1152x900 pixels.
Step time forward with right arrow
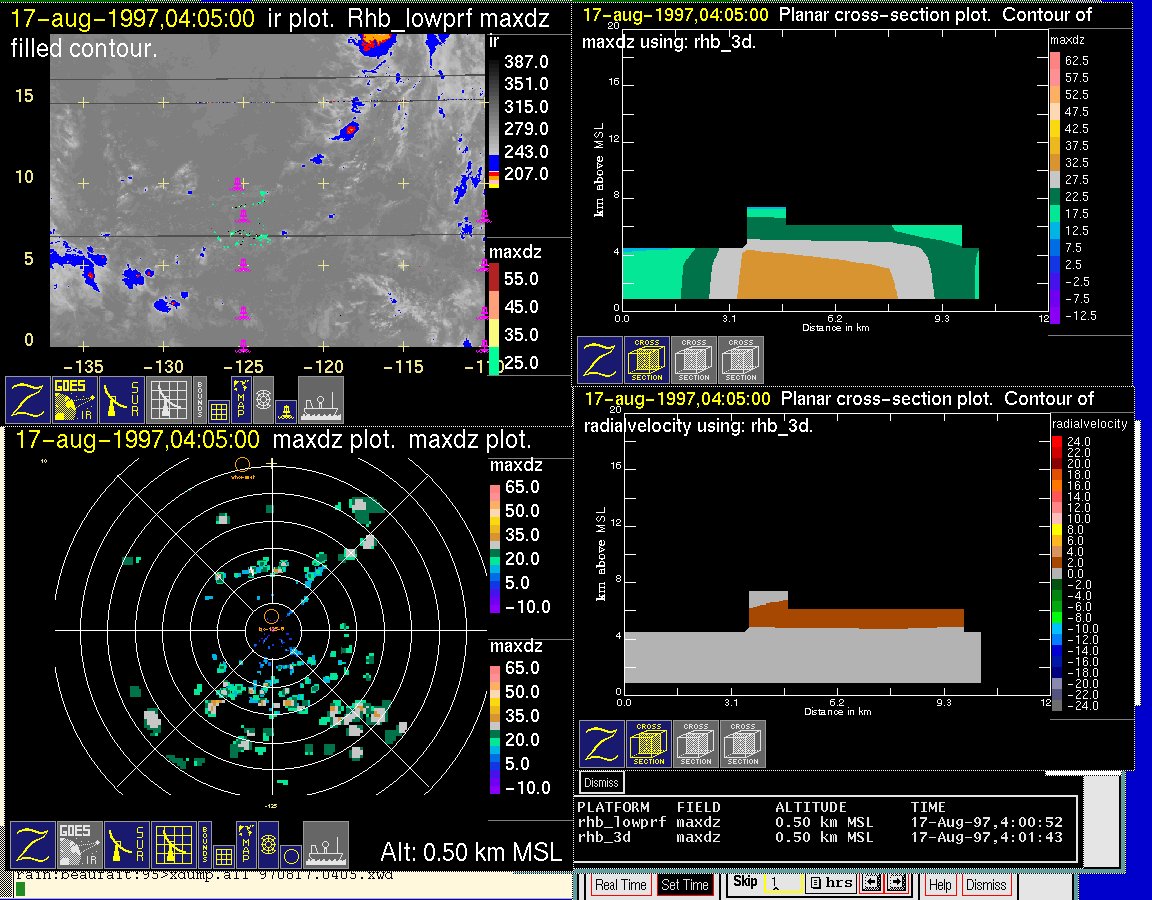896,883
